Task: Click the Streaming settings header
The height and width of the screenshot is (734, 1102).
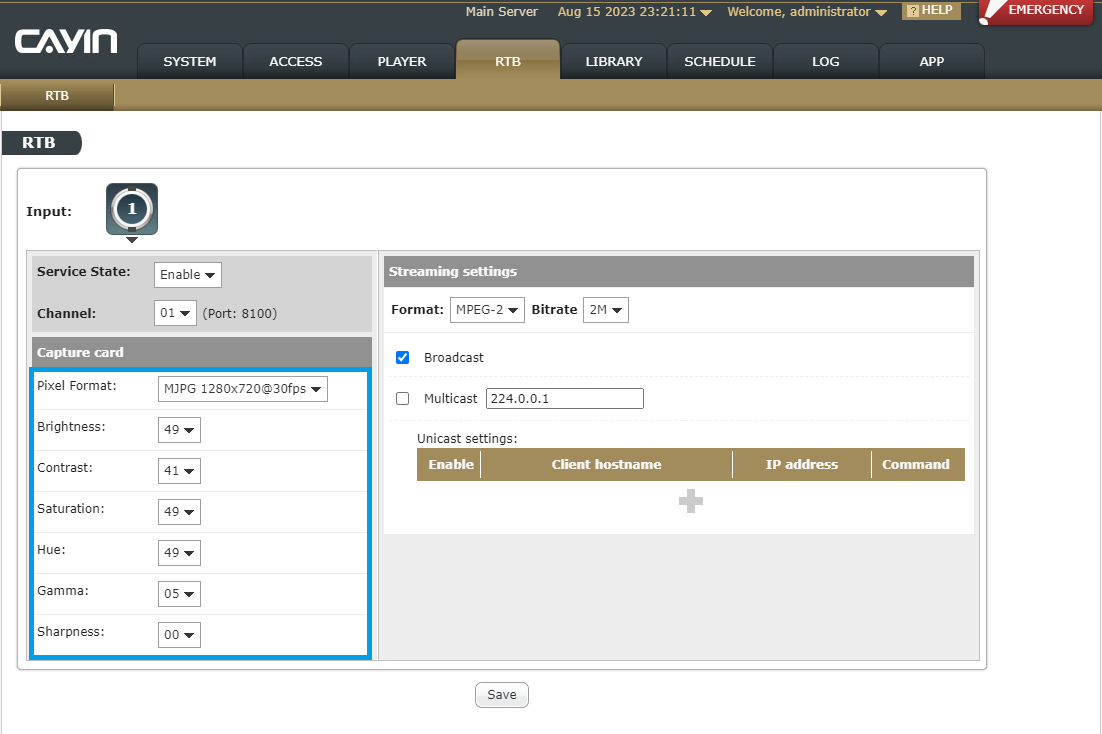Action: pos(679,271)
